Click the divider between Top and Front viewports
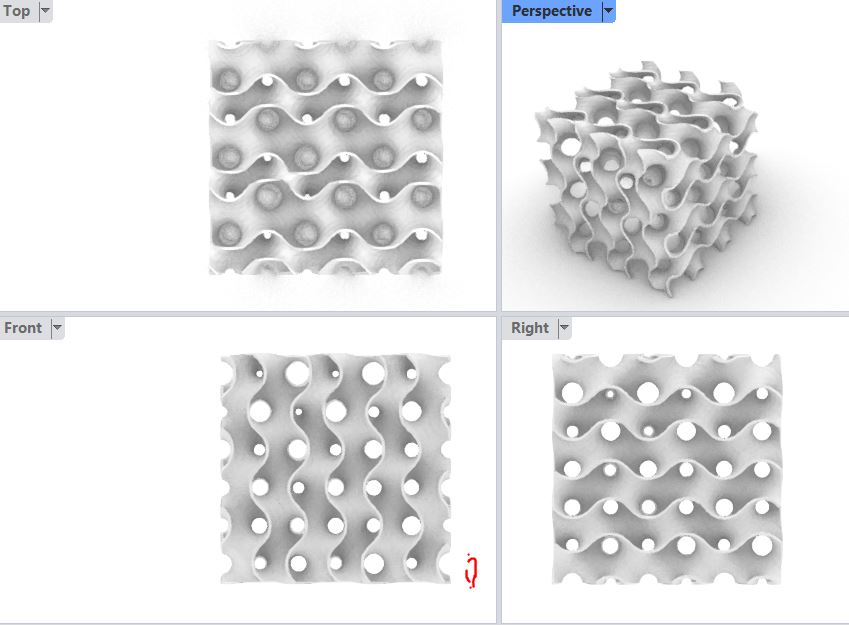This screenshot has height=625, width=849. [248, 314]
